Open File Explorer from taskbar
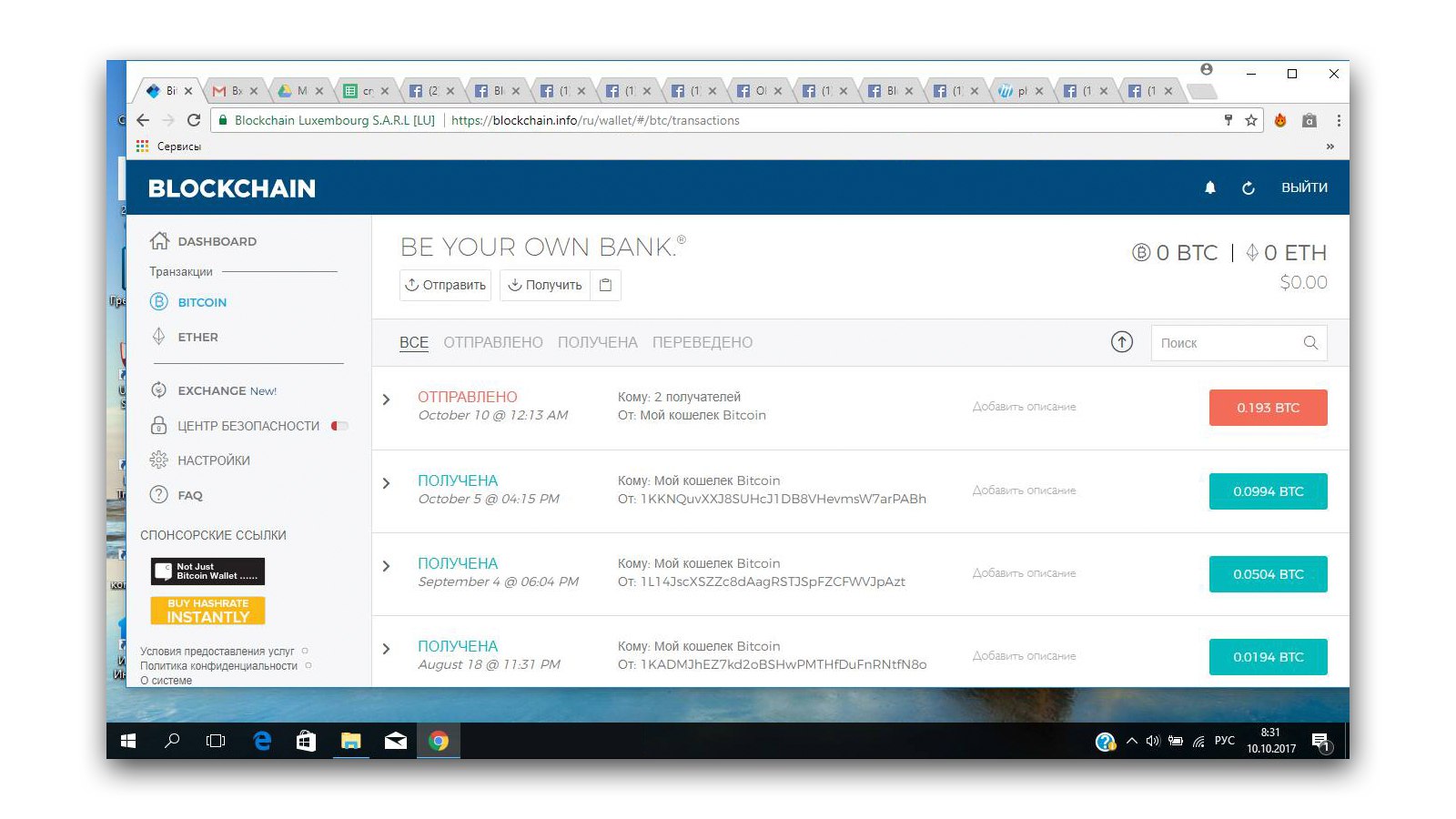 coord(350,741)
